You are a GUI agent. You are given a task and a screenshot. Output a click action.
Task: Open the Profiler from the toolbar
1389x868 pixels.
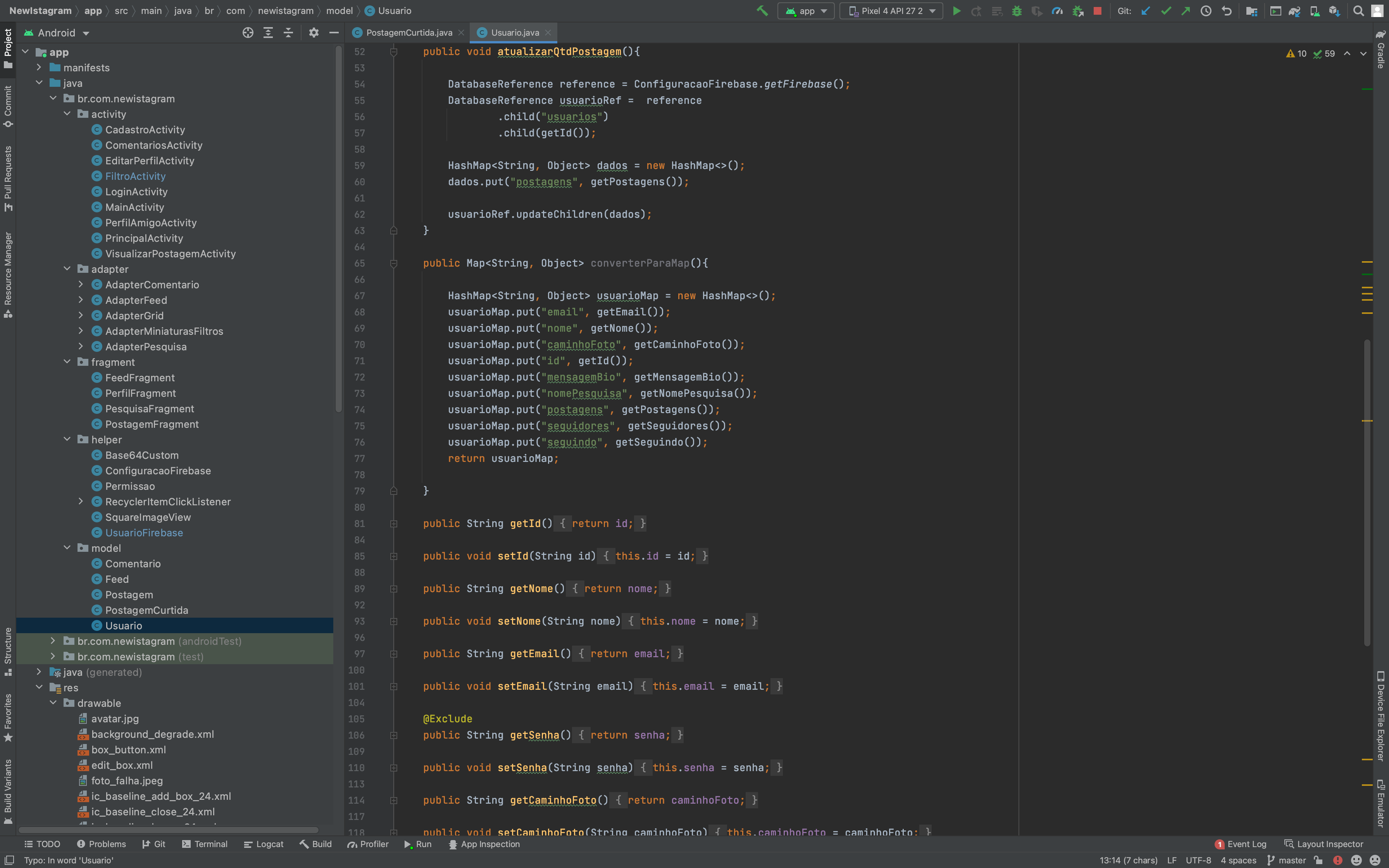coord(1058,11)
